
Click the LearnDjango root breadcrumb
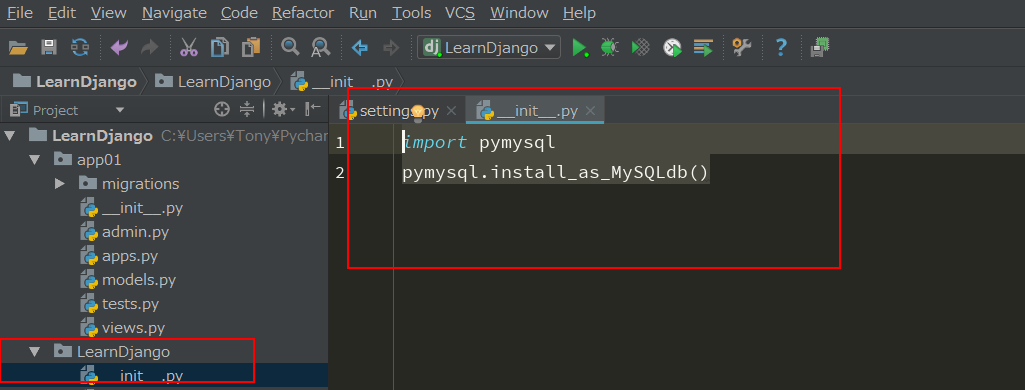pos(75,82)
